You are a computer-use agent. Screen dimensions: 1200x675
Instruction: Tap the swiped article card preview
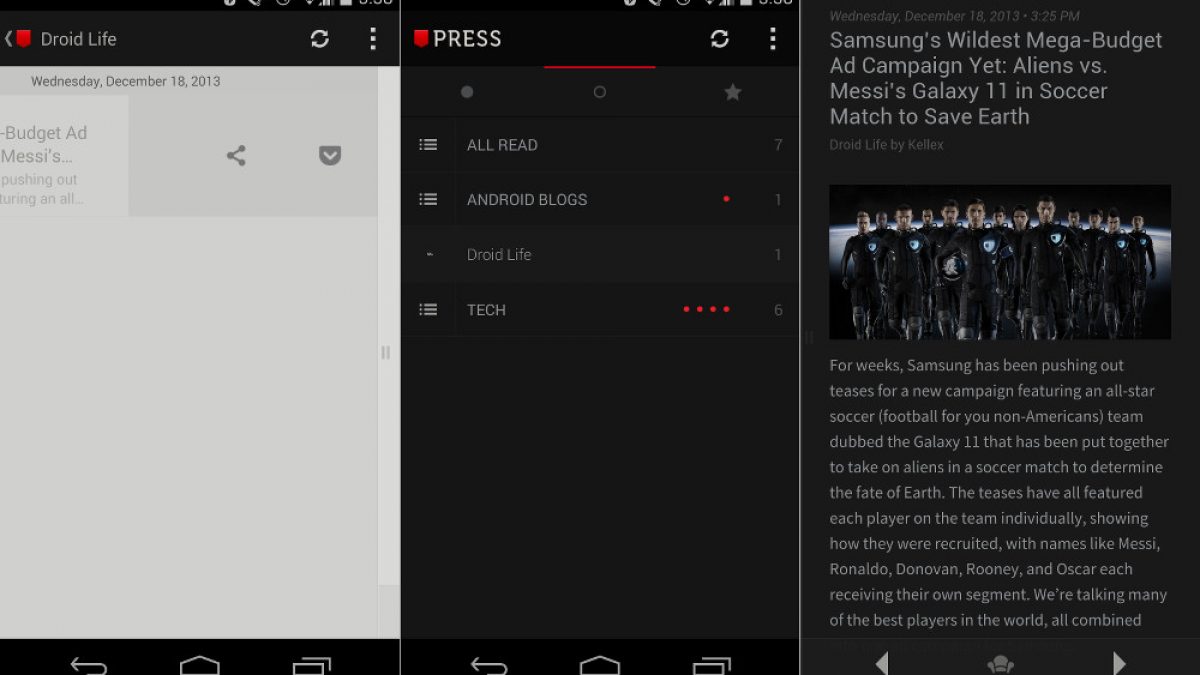pyautogui.click(x=64, y=155)
